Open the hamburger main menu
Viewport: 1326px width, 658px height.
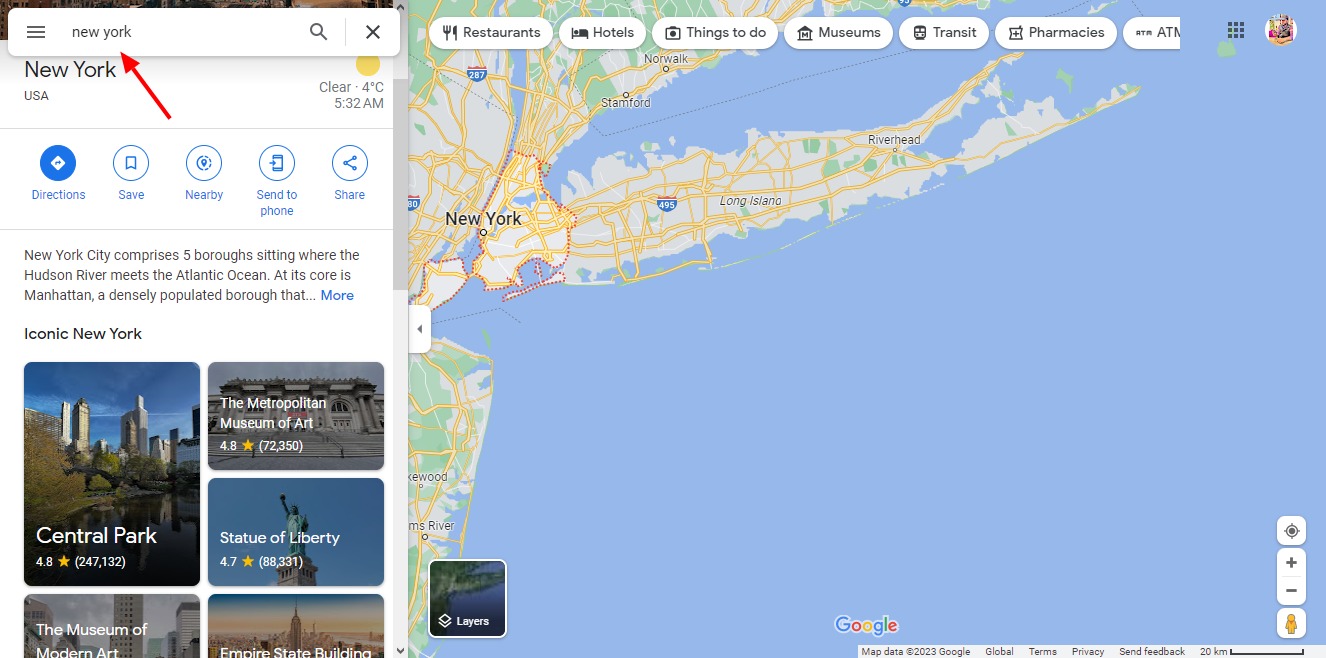click(36, 32)
